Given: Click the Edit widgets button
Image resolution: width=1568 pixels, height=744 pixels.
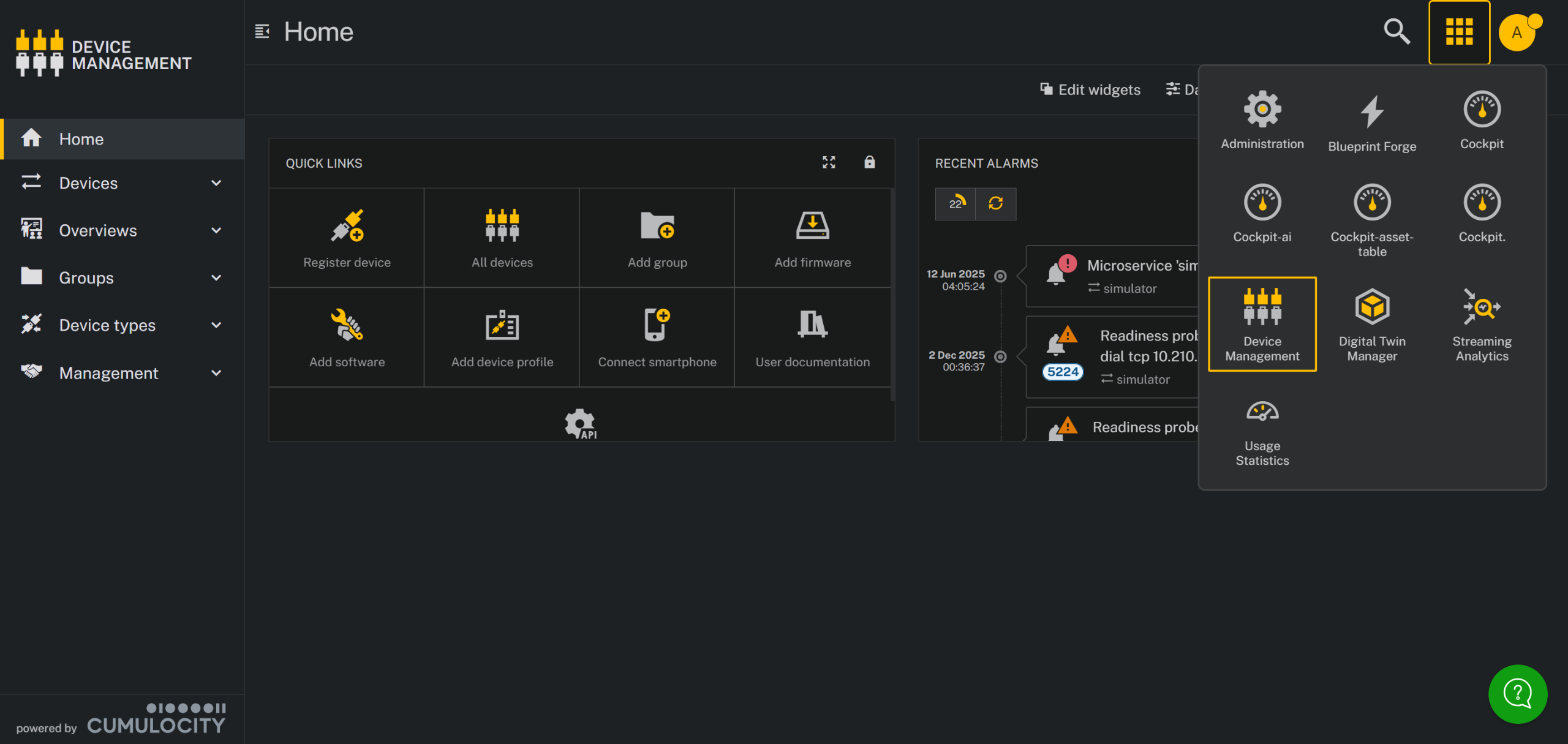Looking at the screenshot, I should point(1090,89).
